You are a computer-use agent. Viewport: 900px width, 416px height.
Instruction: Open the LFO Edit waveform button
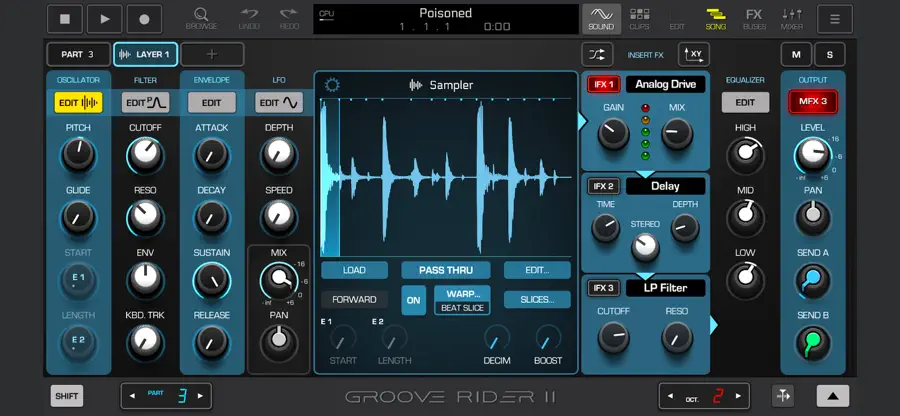coord(279,103)
